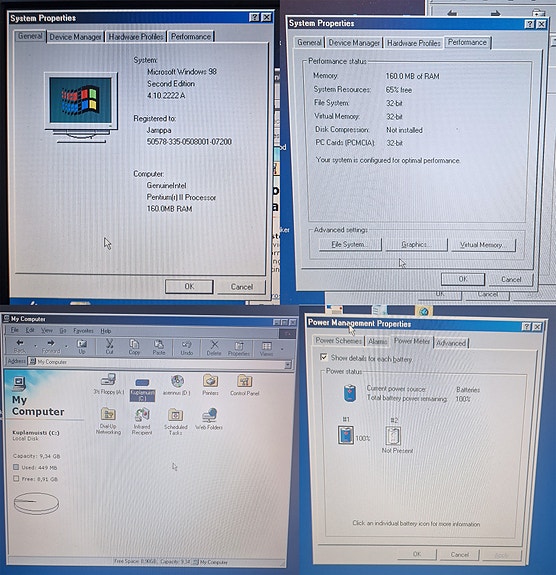Open the Edit menu in My Computer

coord(30,330)
